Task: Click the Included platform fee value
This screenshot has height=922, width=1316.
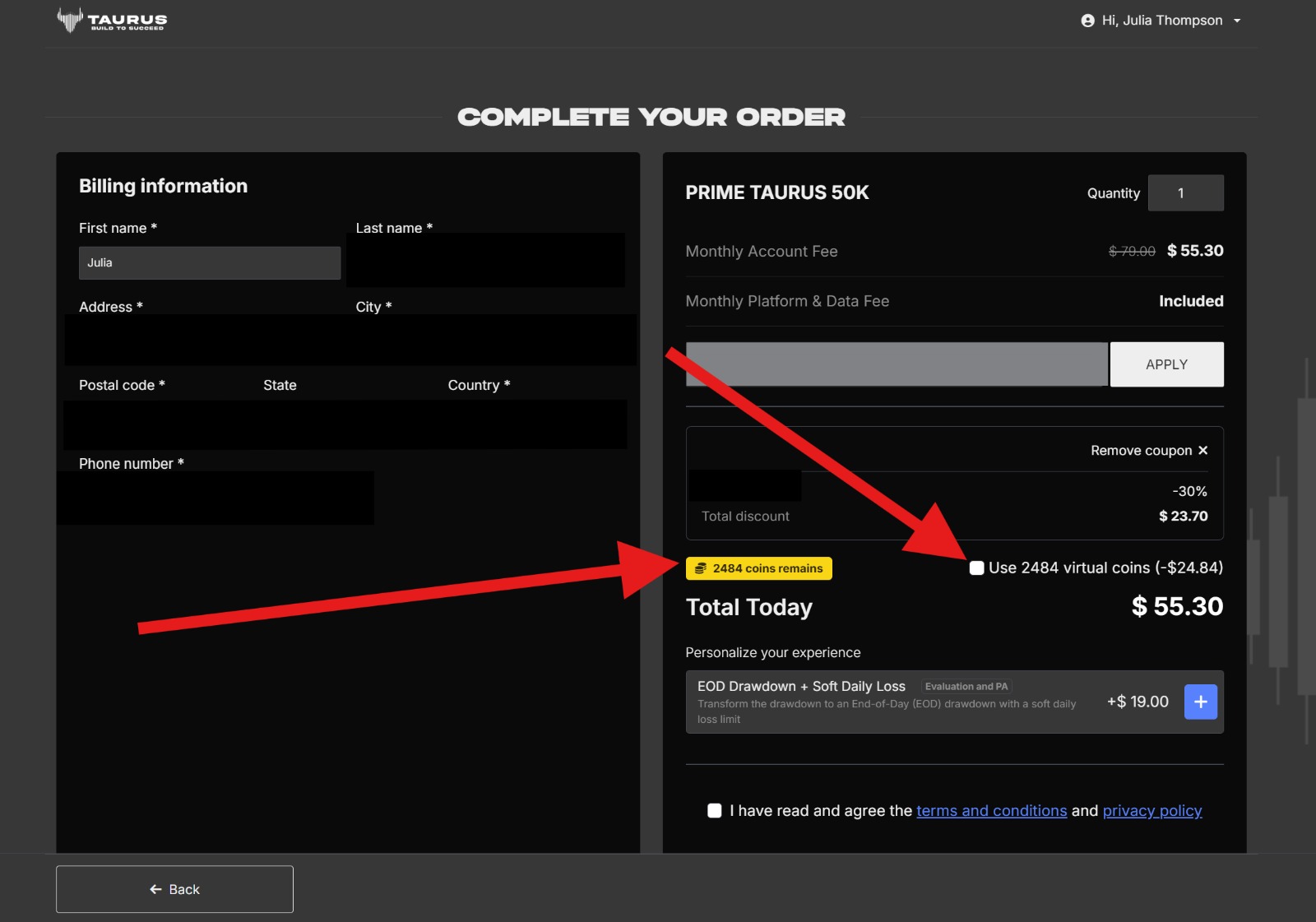Action: pos(1191,301)
